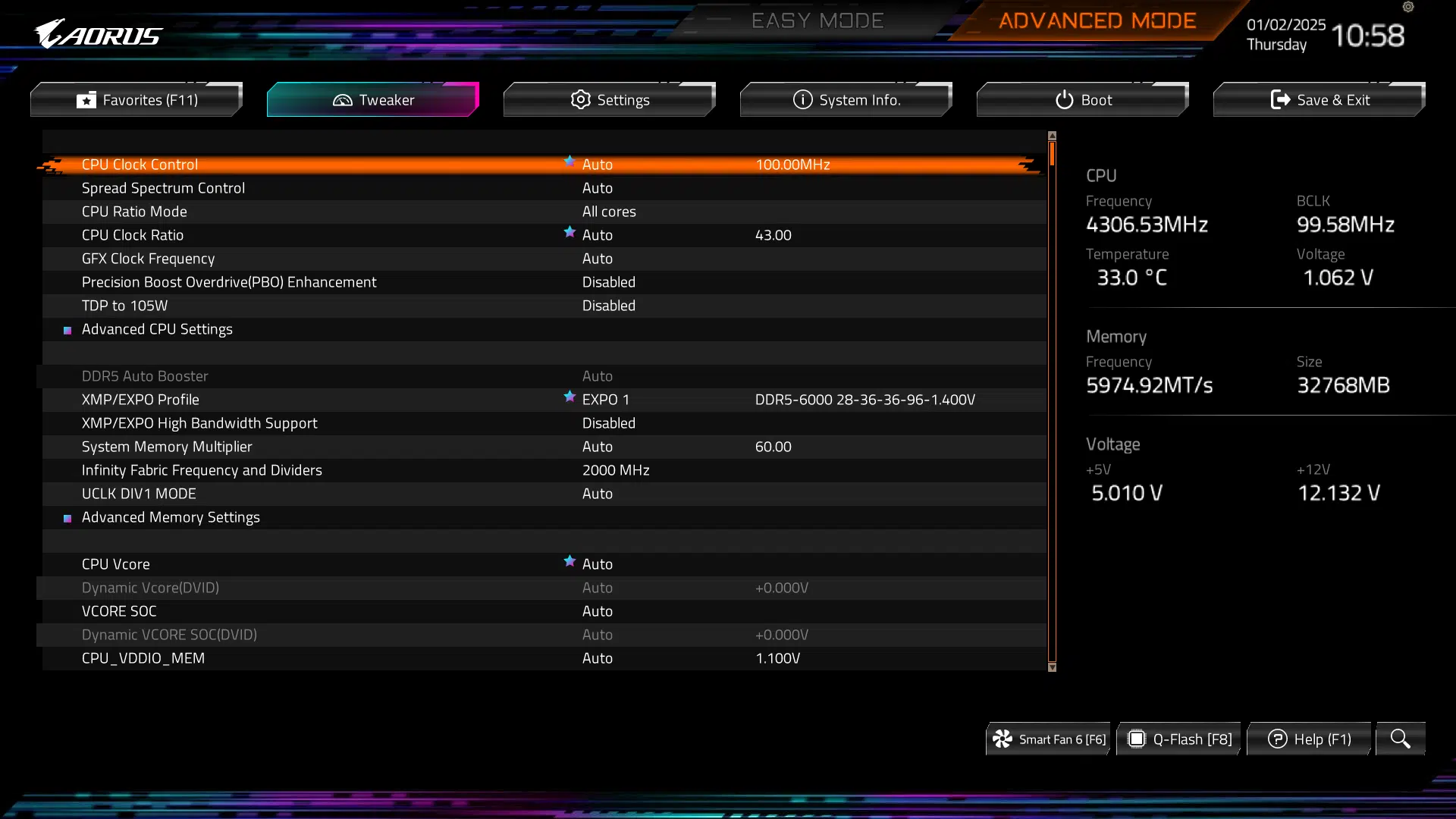Switch to the Tweaker tab
This screenshot has height=819, width=1456.
tap(373, 99)
